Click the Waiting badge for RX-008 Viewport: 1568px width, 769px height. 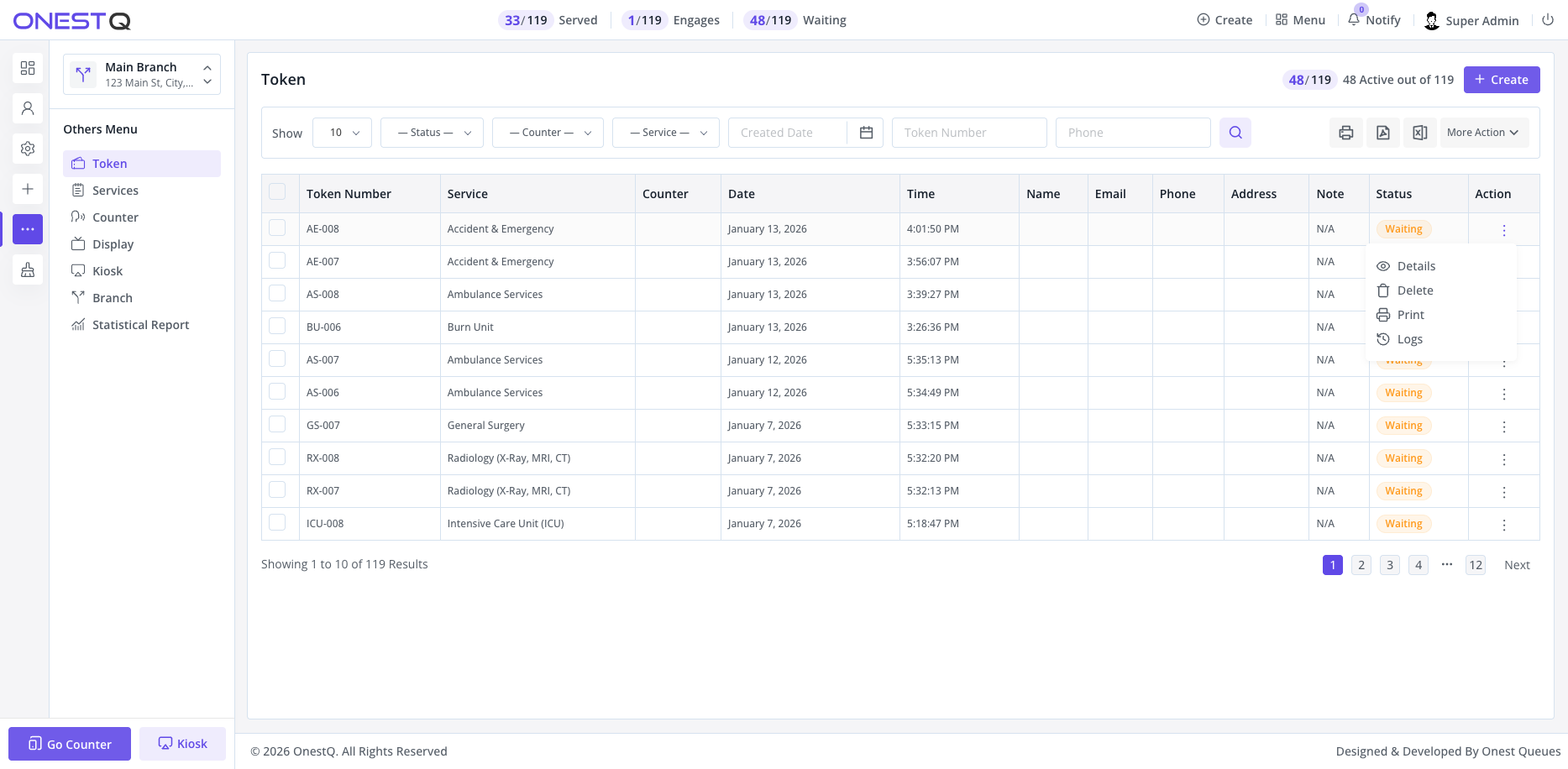pyautogui.click(x=1403, y=458)
